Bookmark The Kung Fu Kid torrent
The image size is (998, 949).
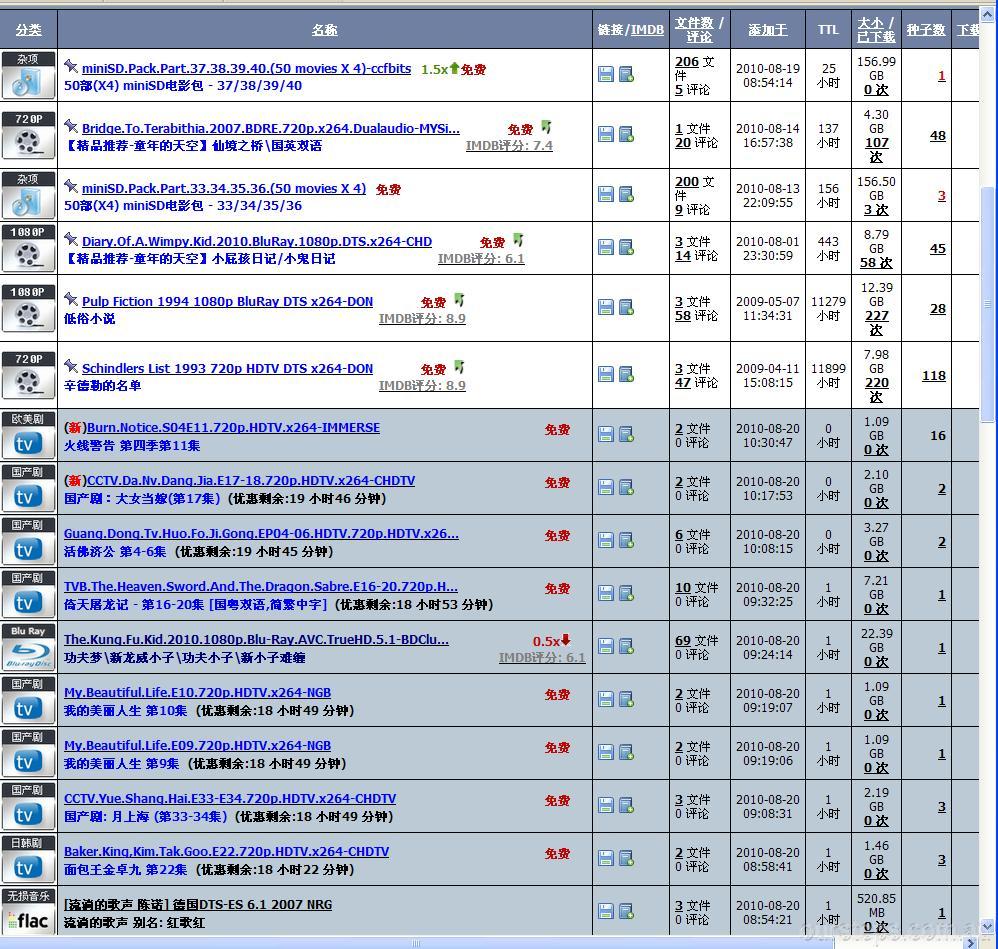tap(627, 646)
